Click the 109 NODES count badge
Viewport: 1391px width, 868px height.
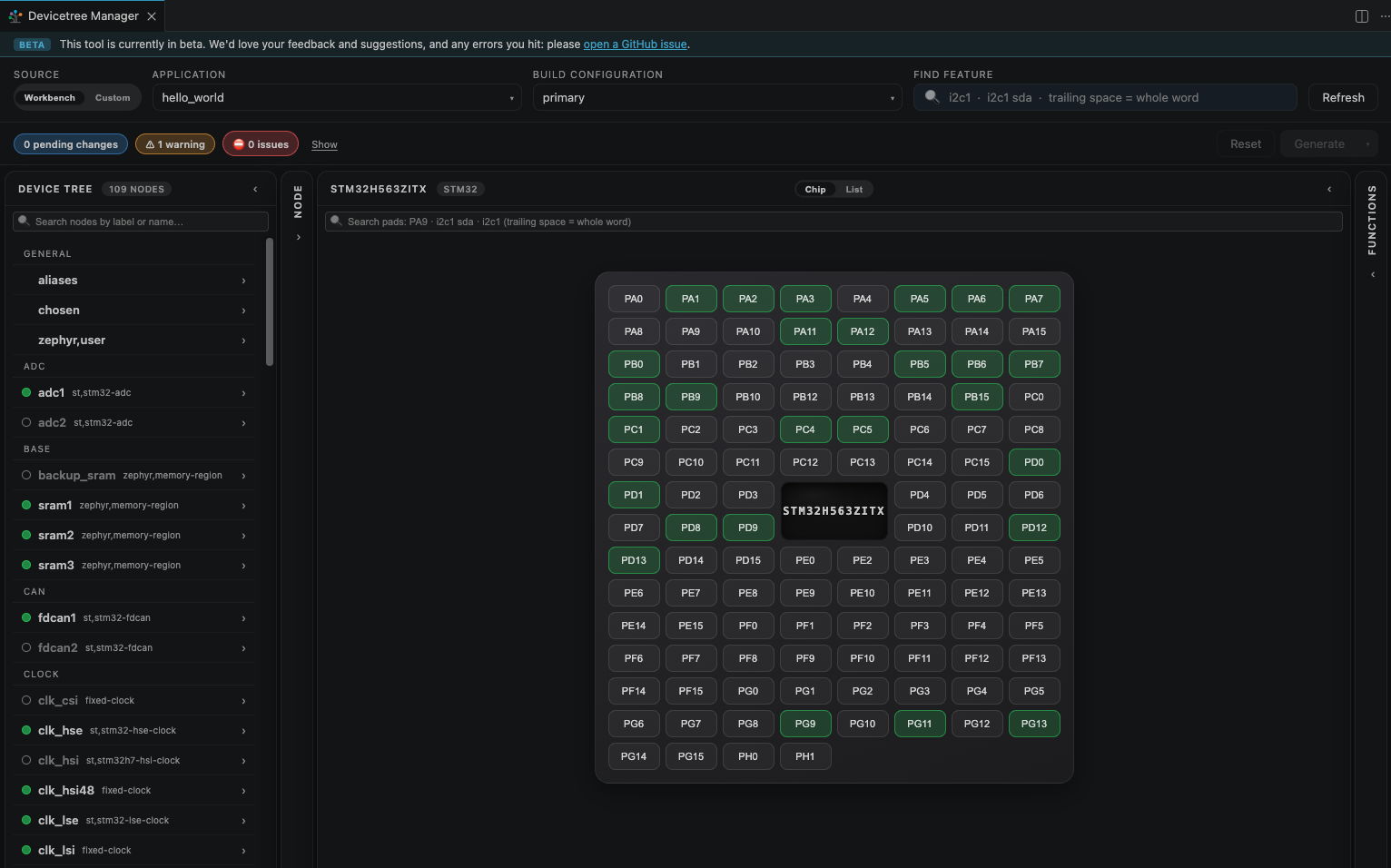coord(136,189)
